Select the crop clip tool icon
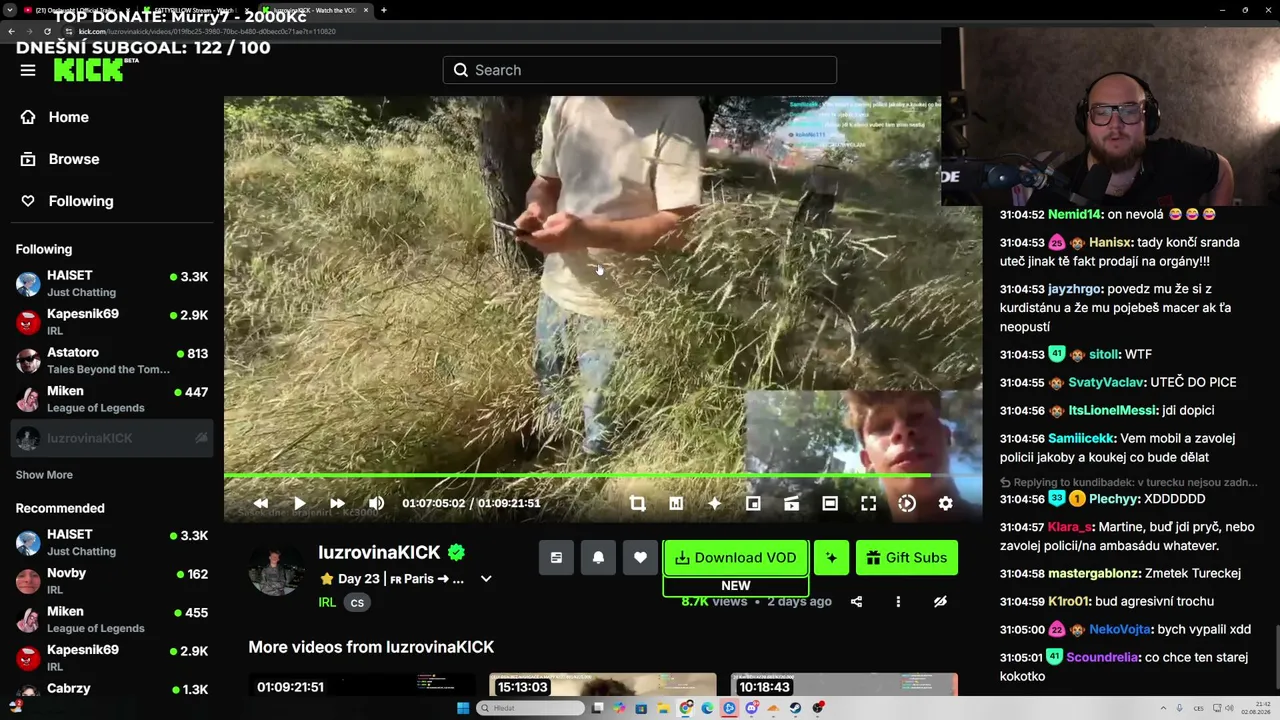The width and height of the screenshot is (1280, 720). (638, 504)
